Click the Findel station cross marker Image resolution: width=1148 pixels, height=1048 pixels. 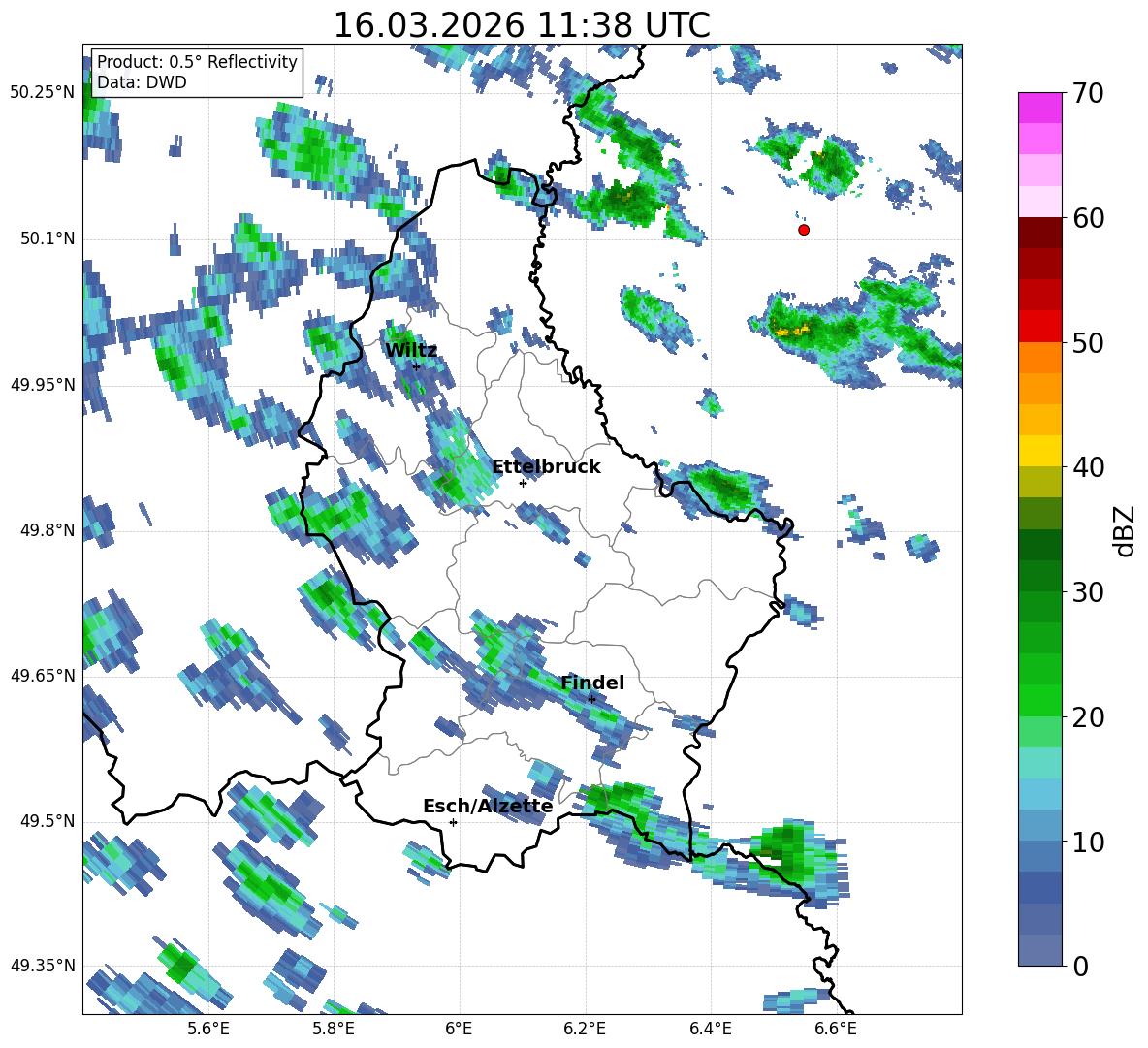[x=591, y=699]
